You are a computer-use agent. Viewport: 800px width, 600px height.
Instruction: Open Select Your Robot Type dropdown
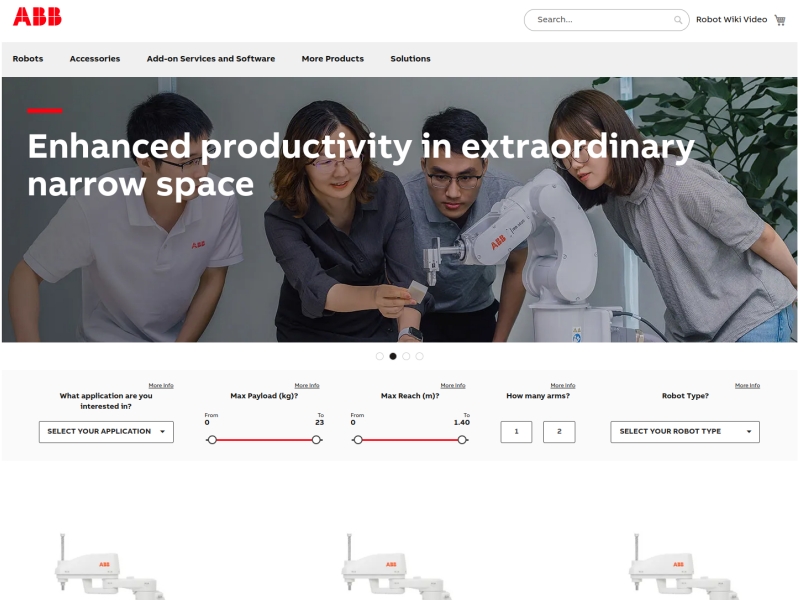(x=685, y=432)
